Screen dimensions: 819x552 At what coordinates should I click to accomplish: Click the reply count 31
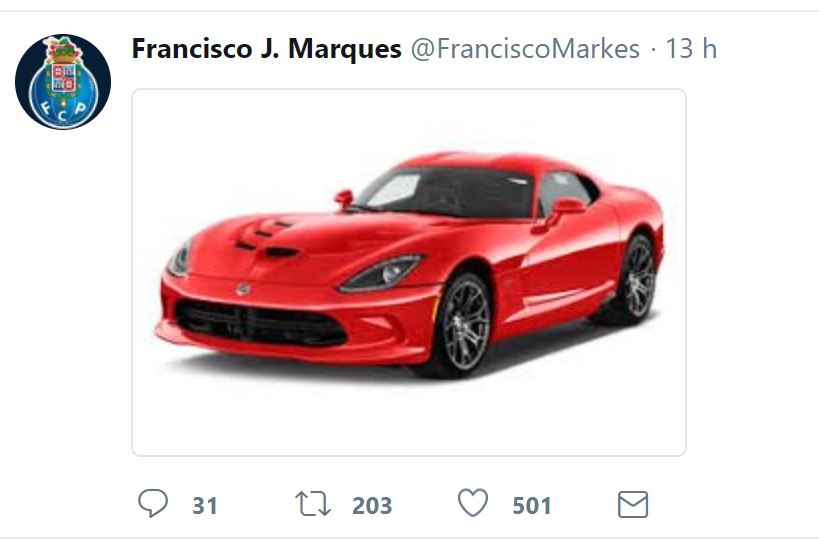click(x=204, y=505)
